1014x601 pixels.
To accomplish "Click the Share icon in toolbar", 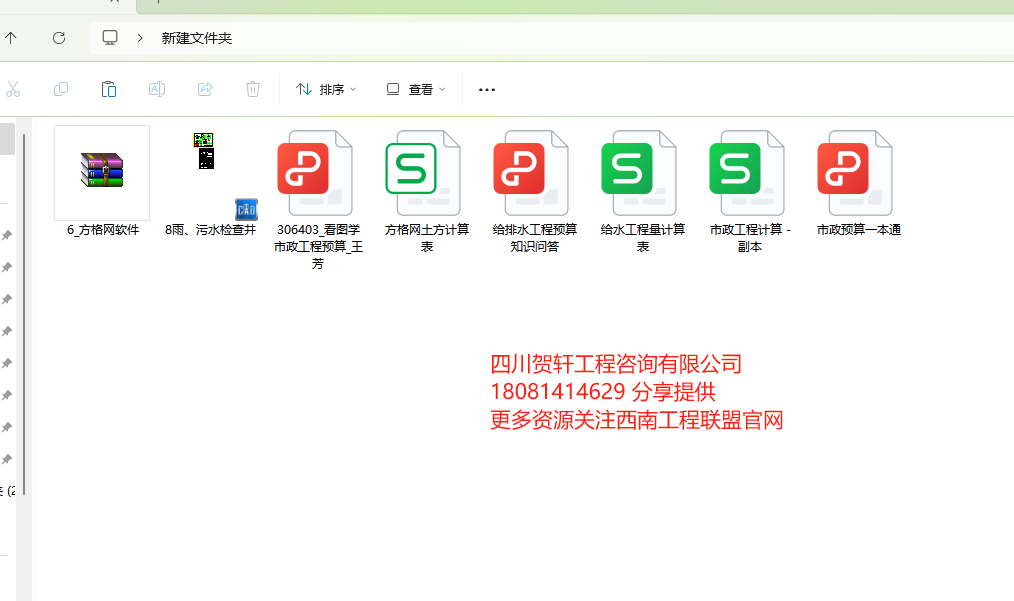I will click(205, 89).
